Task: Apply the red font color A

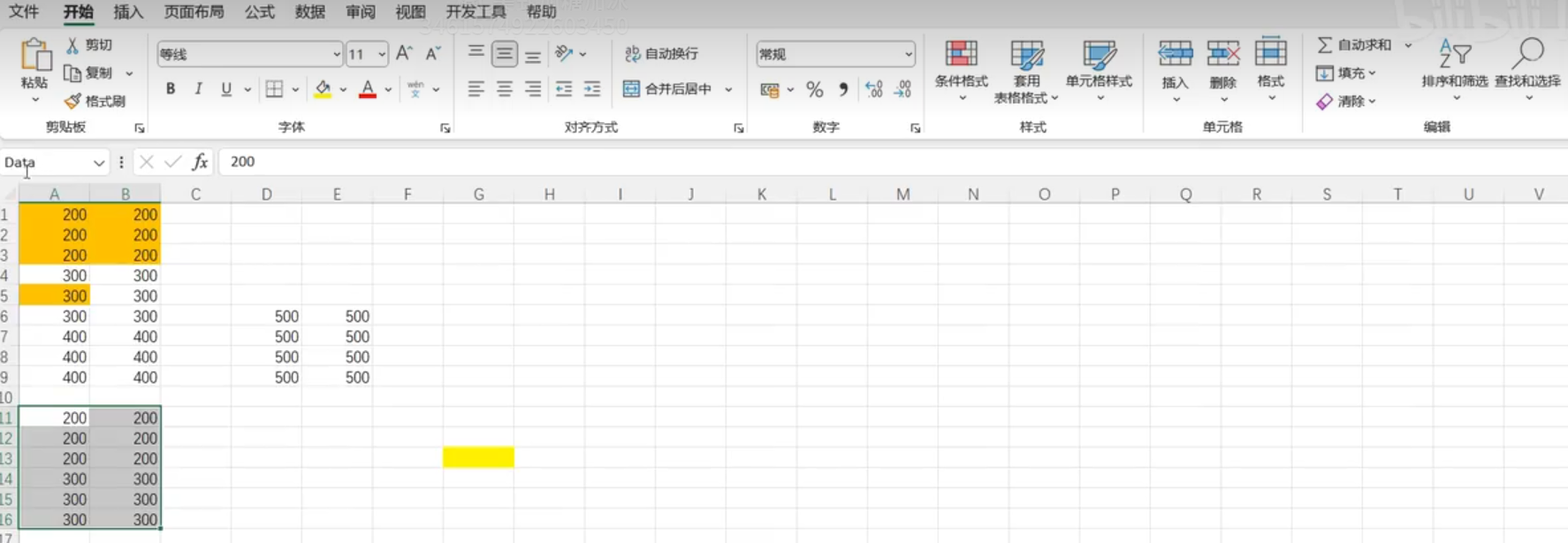Action: (368, 89)
